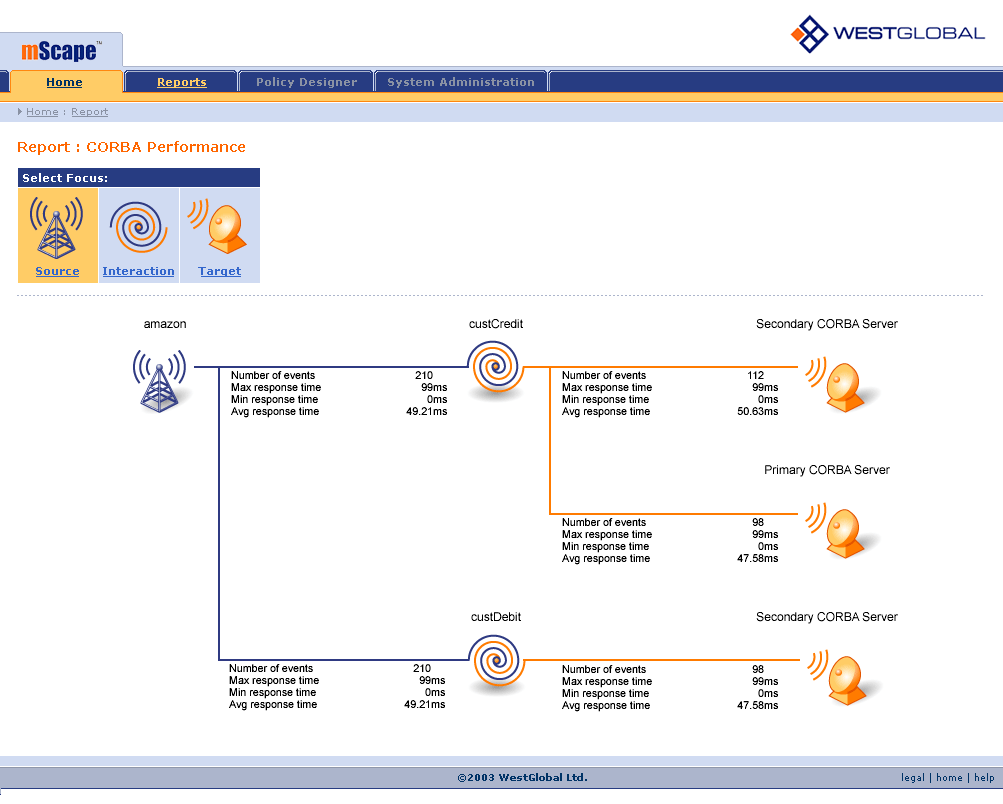
Task: Click the amazon source tower icon
Action: tap(160, 381)
